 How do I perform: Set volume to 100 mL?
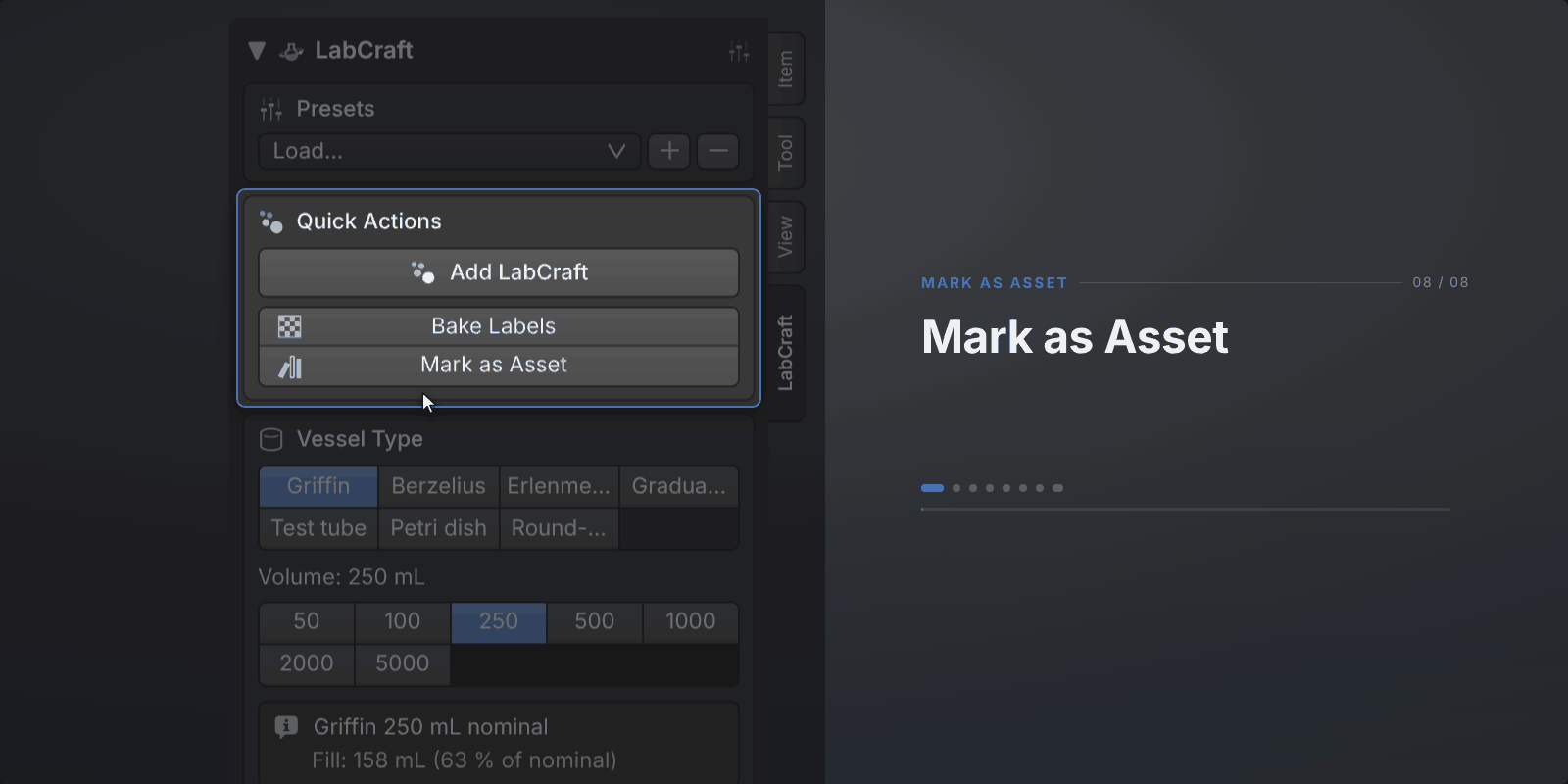[x=403, y=621]
